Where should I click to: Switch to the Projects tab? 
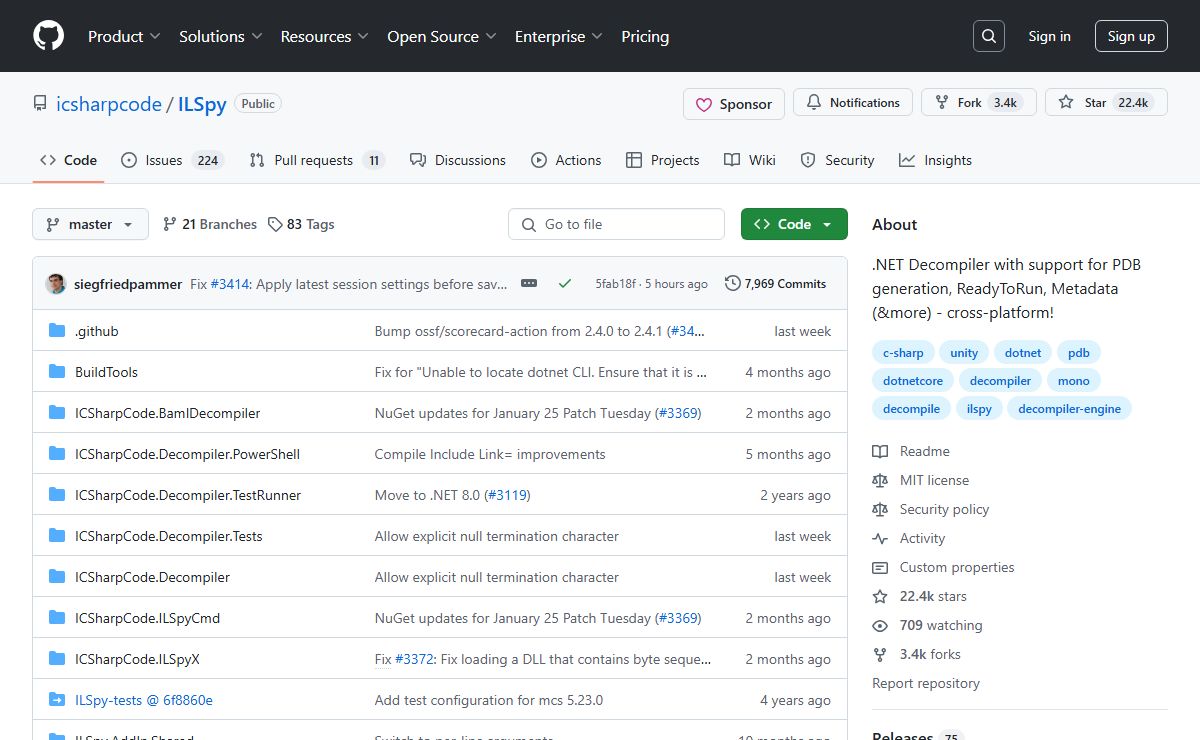[662, 160]
